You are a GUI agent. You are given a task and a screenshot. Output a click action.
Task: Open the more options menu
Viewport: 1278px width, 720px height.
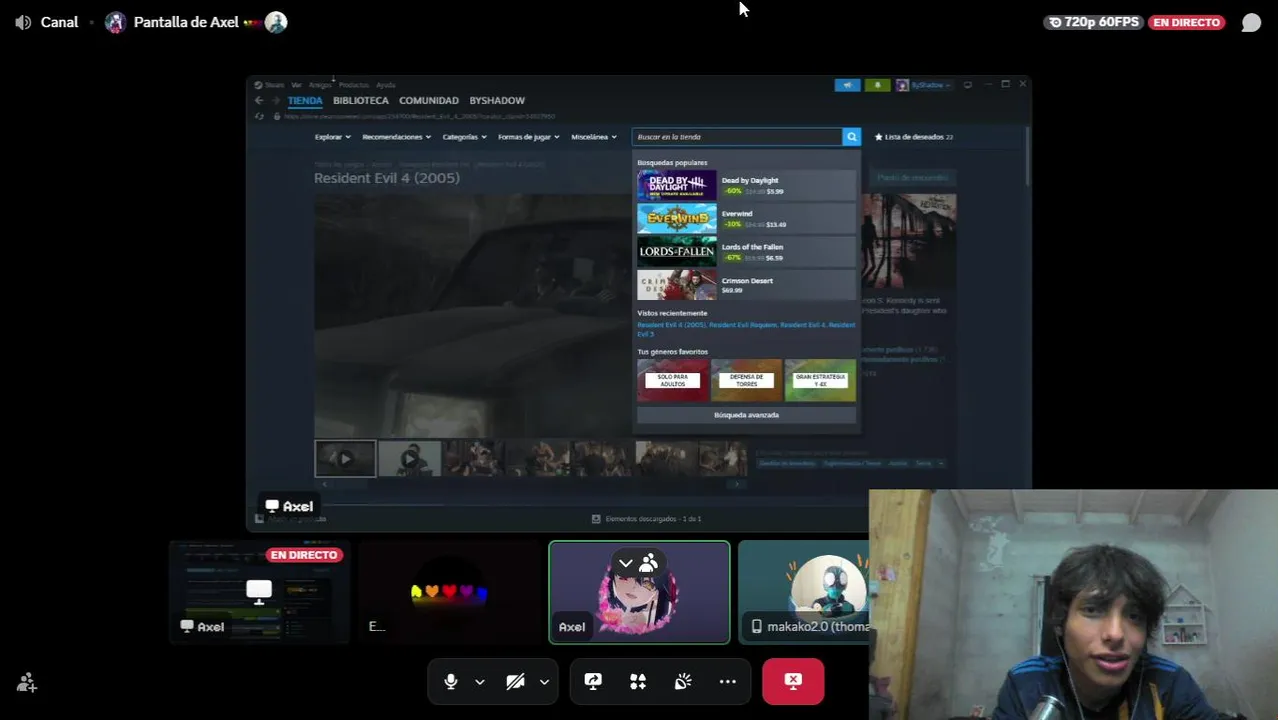728,681
